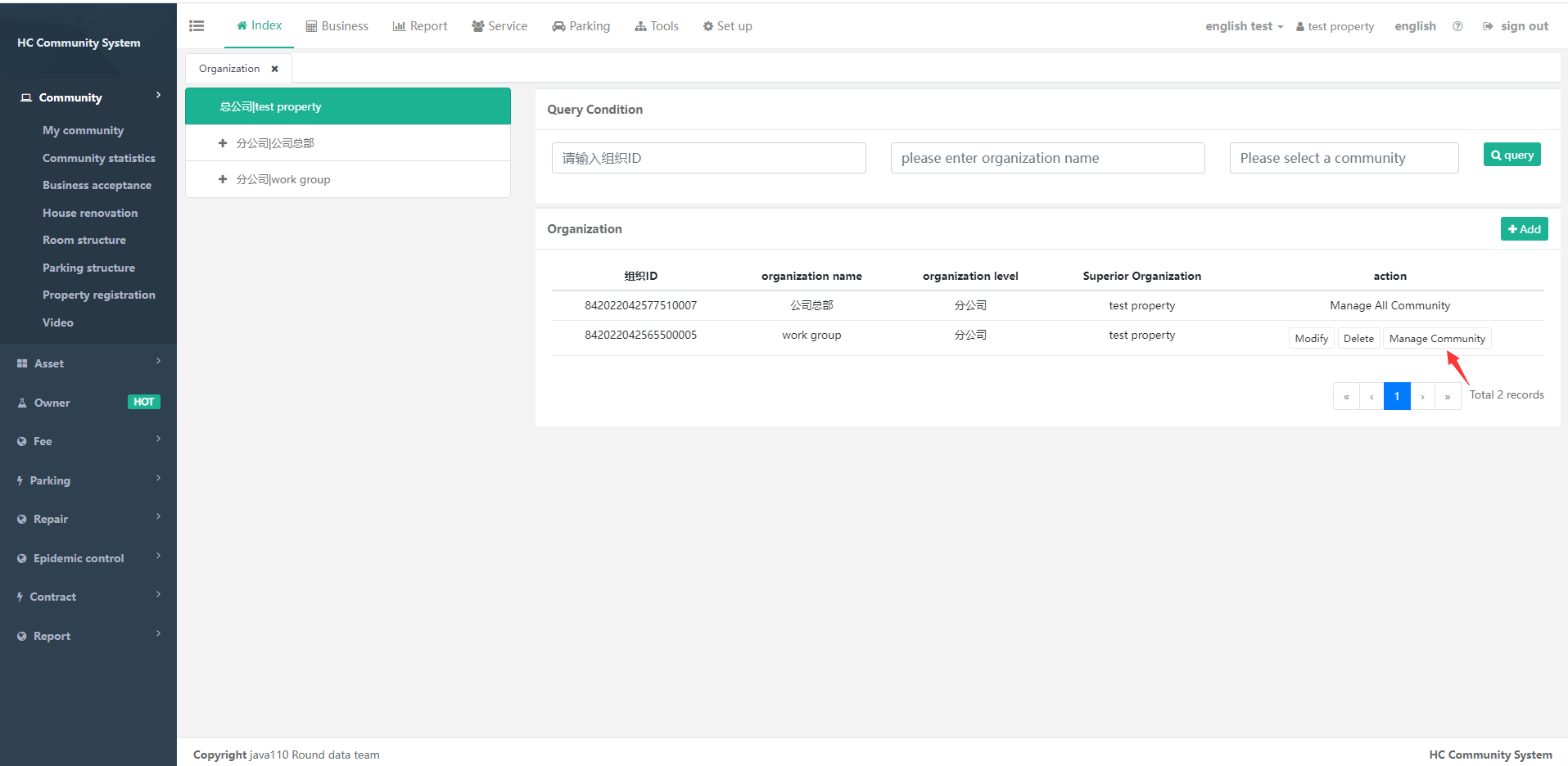This screenshot has height=766, width=1568.
Task: Click Modify for work group row
Action: (1311, 339)
